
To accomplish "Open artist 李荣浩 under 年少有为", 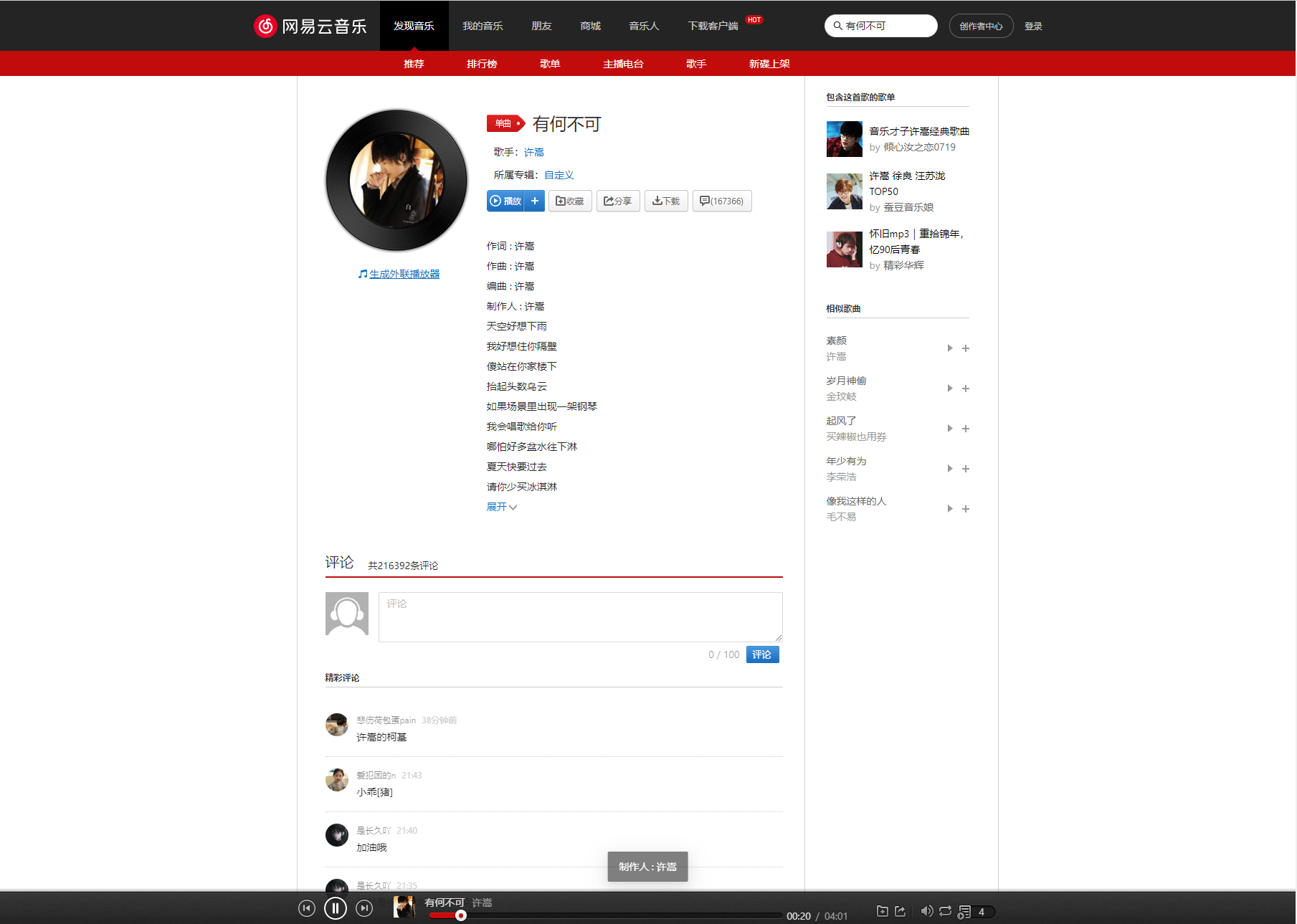I will point(841,477).
